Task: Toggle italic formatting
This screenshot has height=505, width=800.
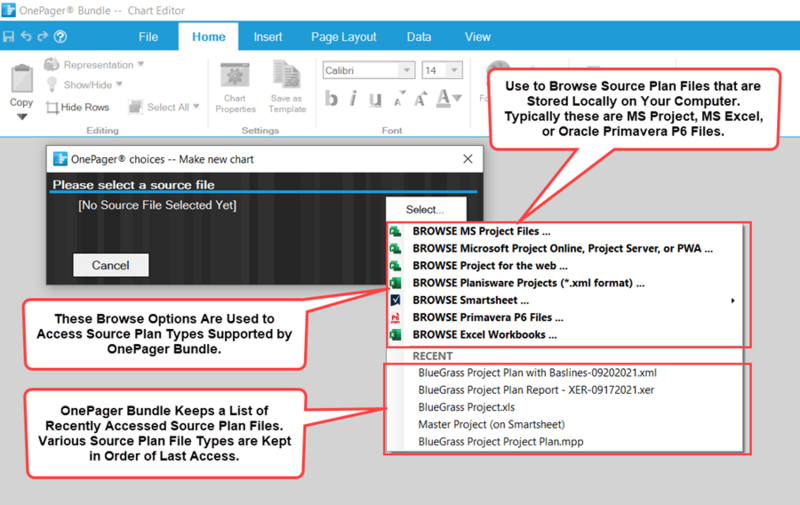Action: point(353,98)
